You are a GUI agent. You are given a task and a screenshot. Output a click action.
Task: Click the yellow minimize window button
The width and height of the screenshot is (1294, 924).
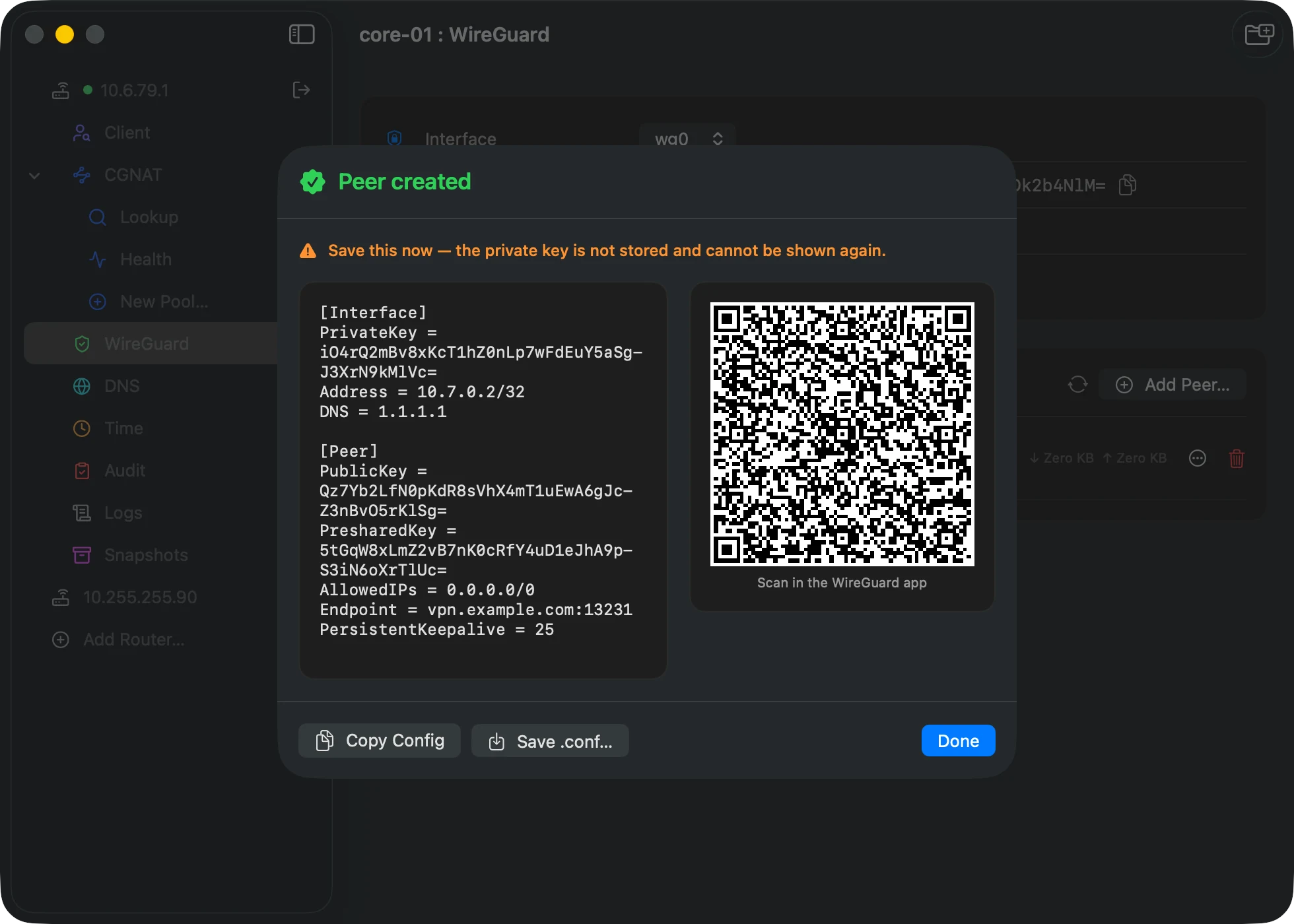[65, 34]
